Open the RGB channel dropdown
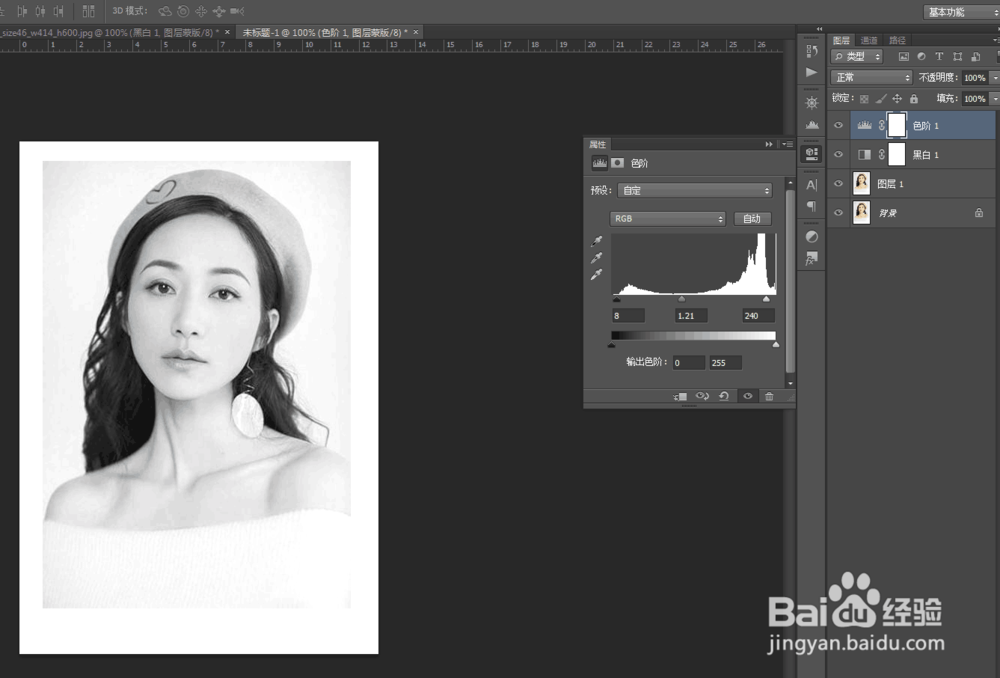Viewport: 1000px width, 678px height. coord(668,219)
